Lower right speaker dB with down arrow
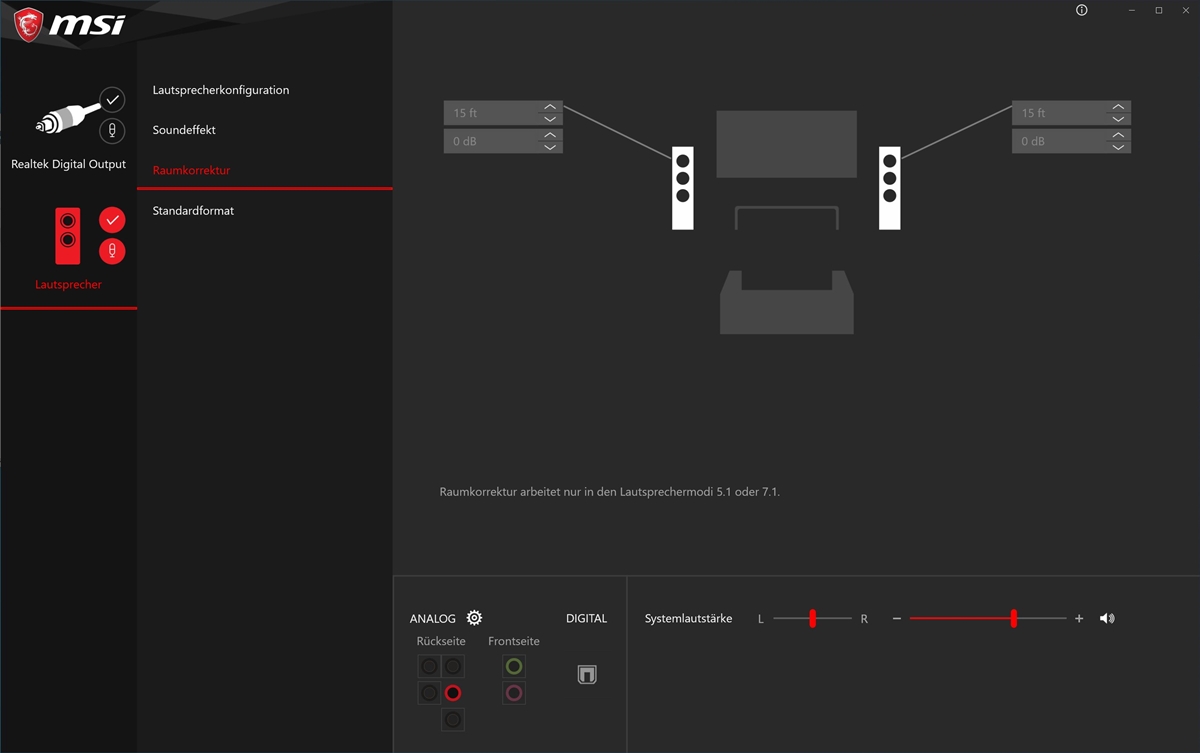The width and height of the screenshot is (1200, 753). pyautogui.click(x=1118, y=147)
